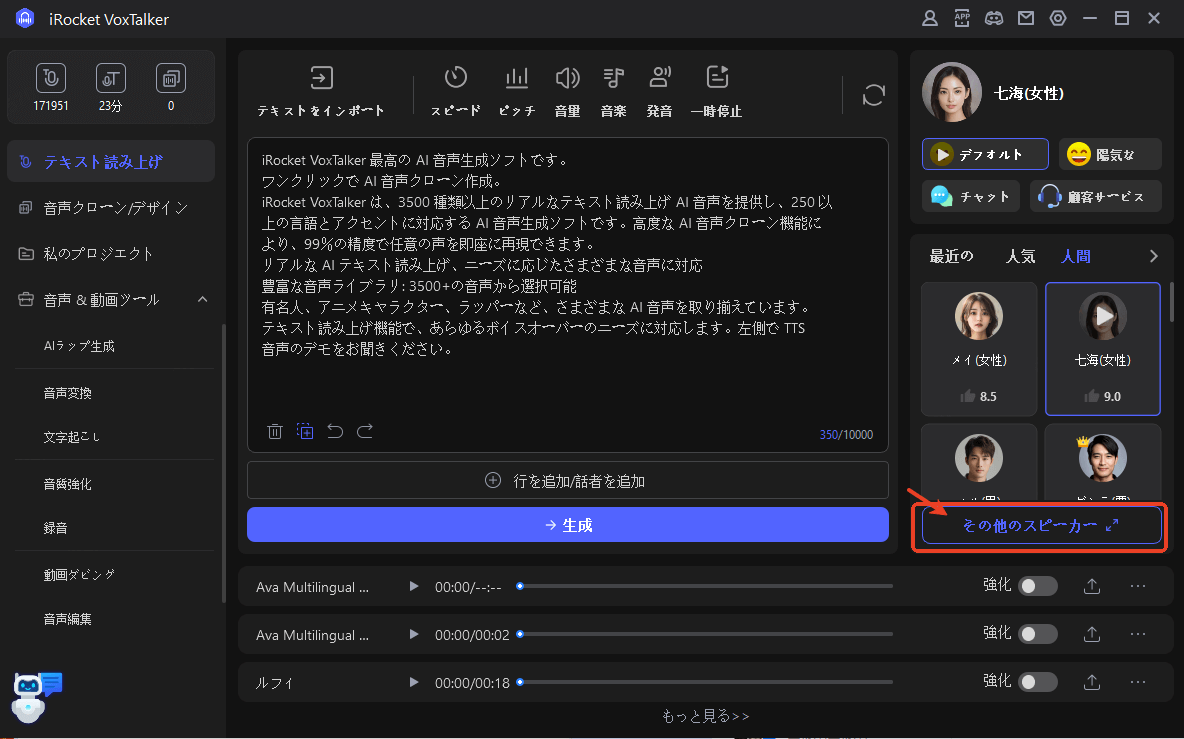1184x739 pixels.
Task: Open the chatbot assistant icon
Action: [37, 697]
